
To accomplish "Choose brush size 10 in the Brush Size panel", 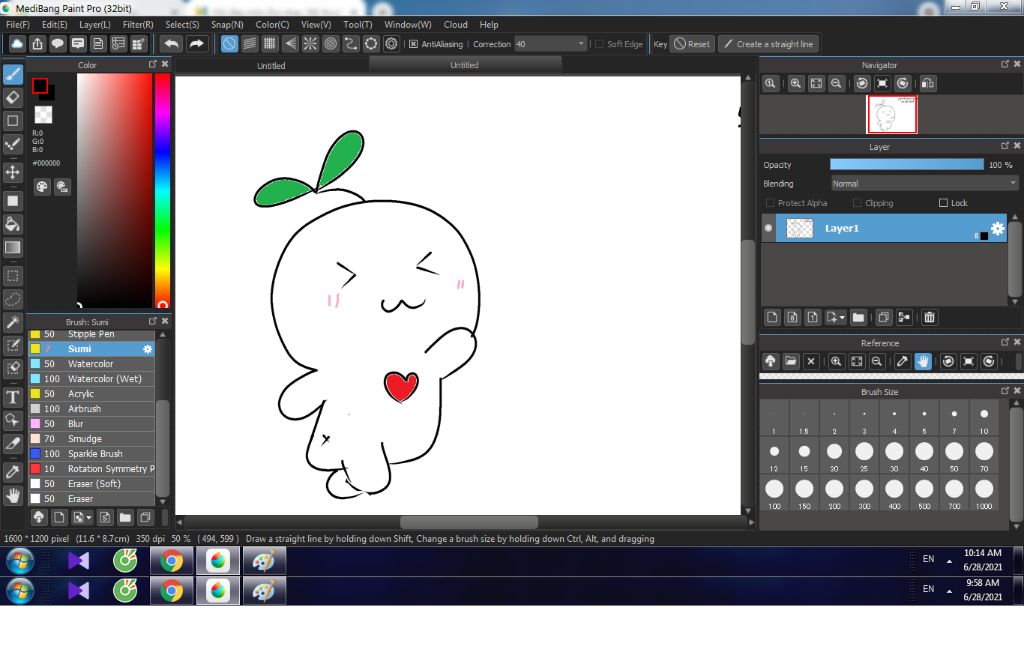I will [x=984, y=419].
